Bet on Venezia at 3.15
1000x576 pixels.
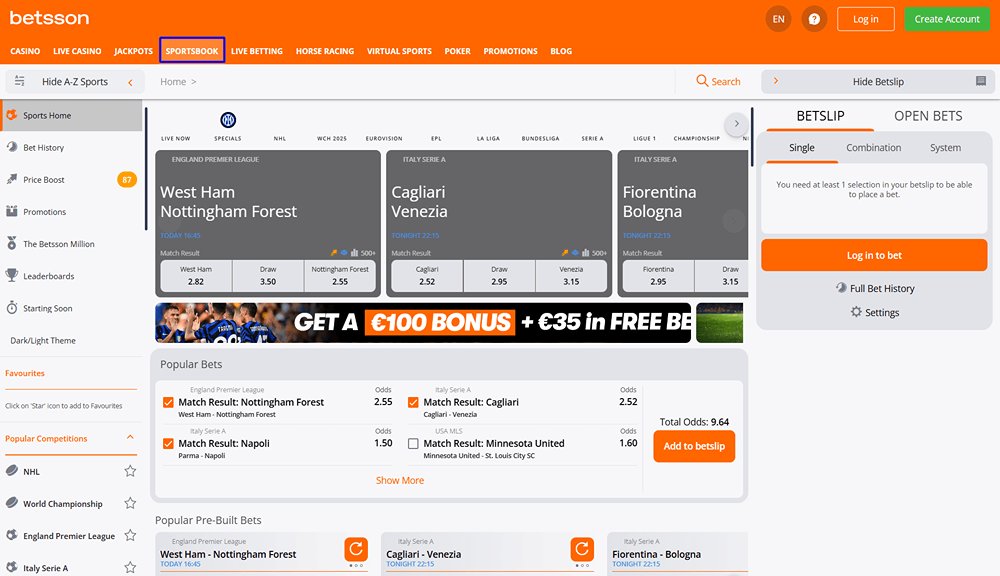(571, 276)
